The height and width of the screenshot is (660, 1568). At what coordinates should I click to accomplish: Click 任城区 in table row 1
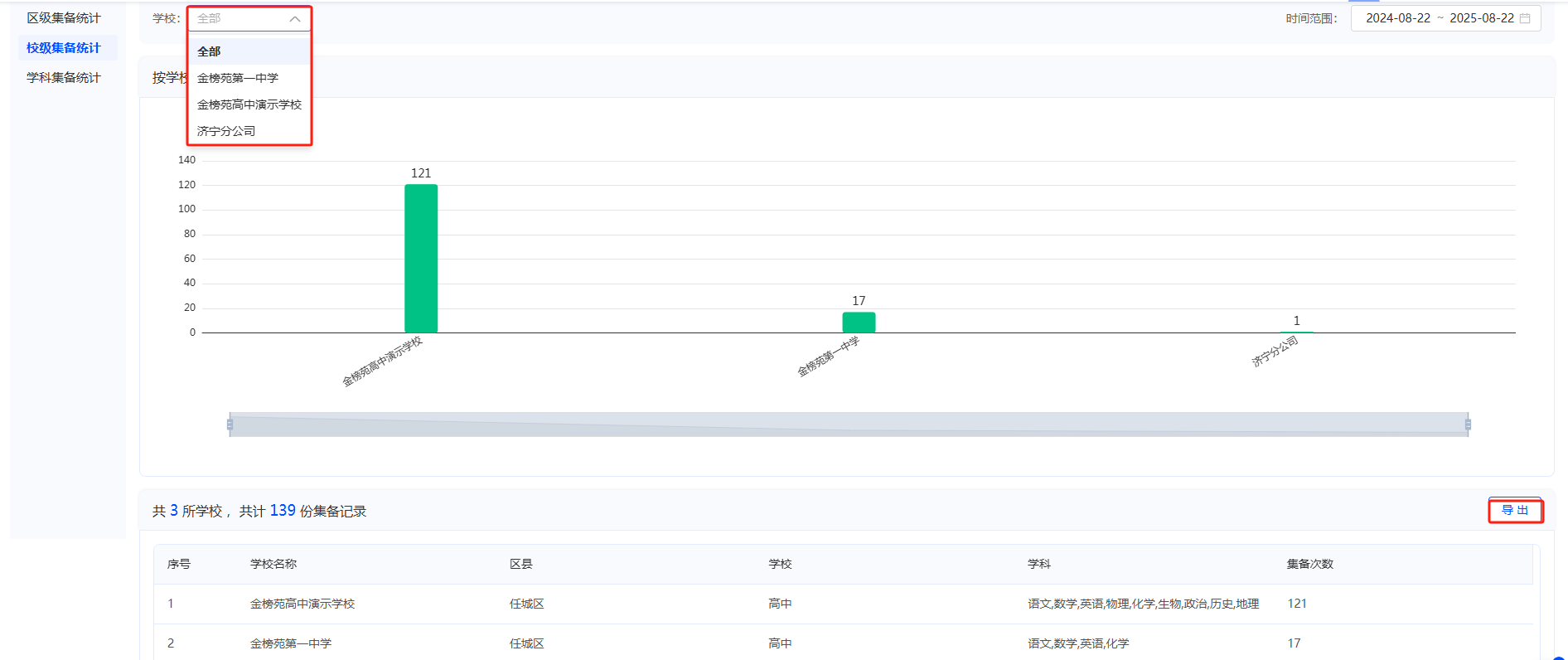pos(527,604)
